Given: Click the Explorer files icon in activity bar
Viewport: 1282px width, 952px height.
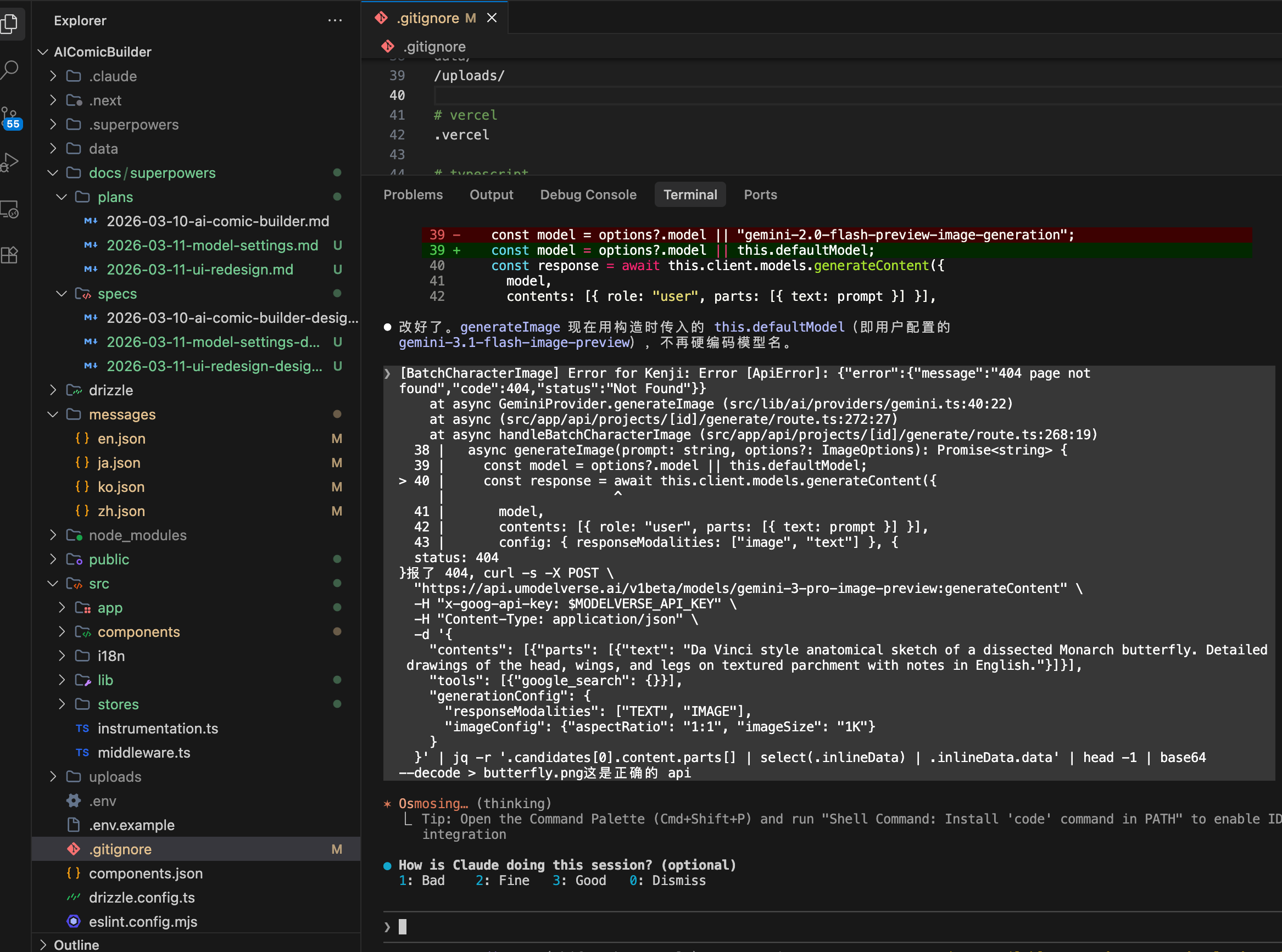Looking at the screenshot, I should (10, 23).
